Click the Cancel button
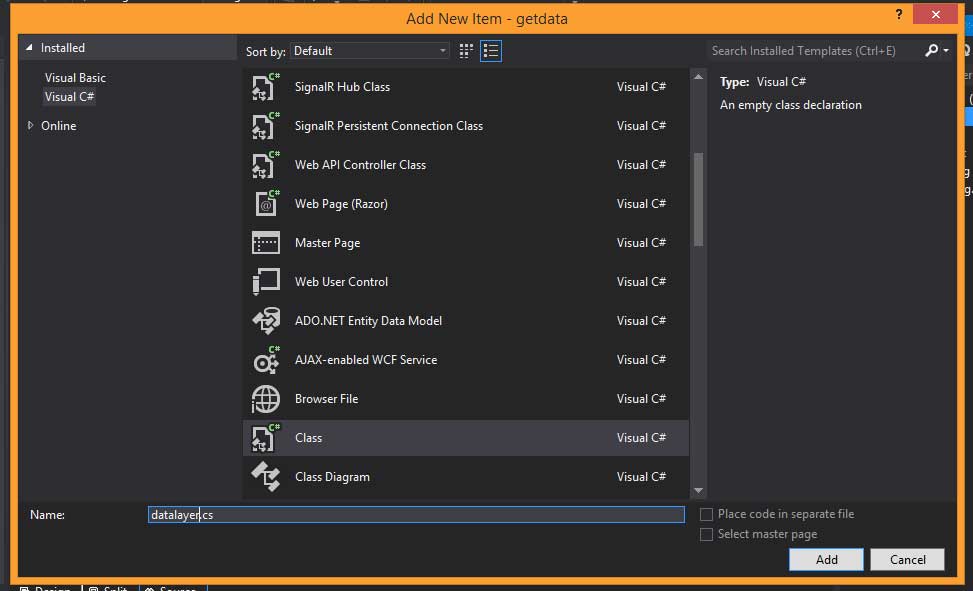The height and width of the screenshot is (591, 973). (x=907, y=560)
